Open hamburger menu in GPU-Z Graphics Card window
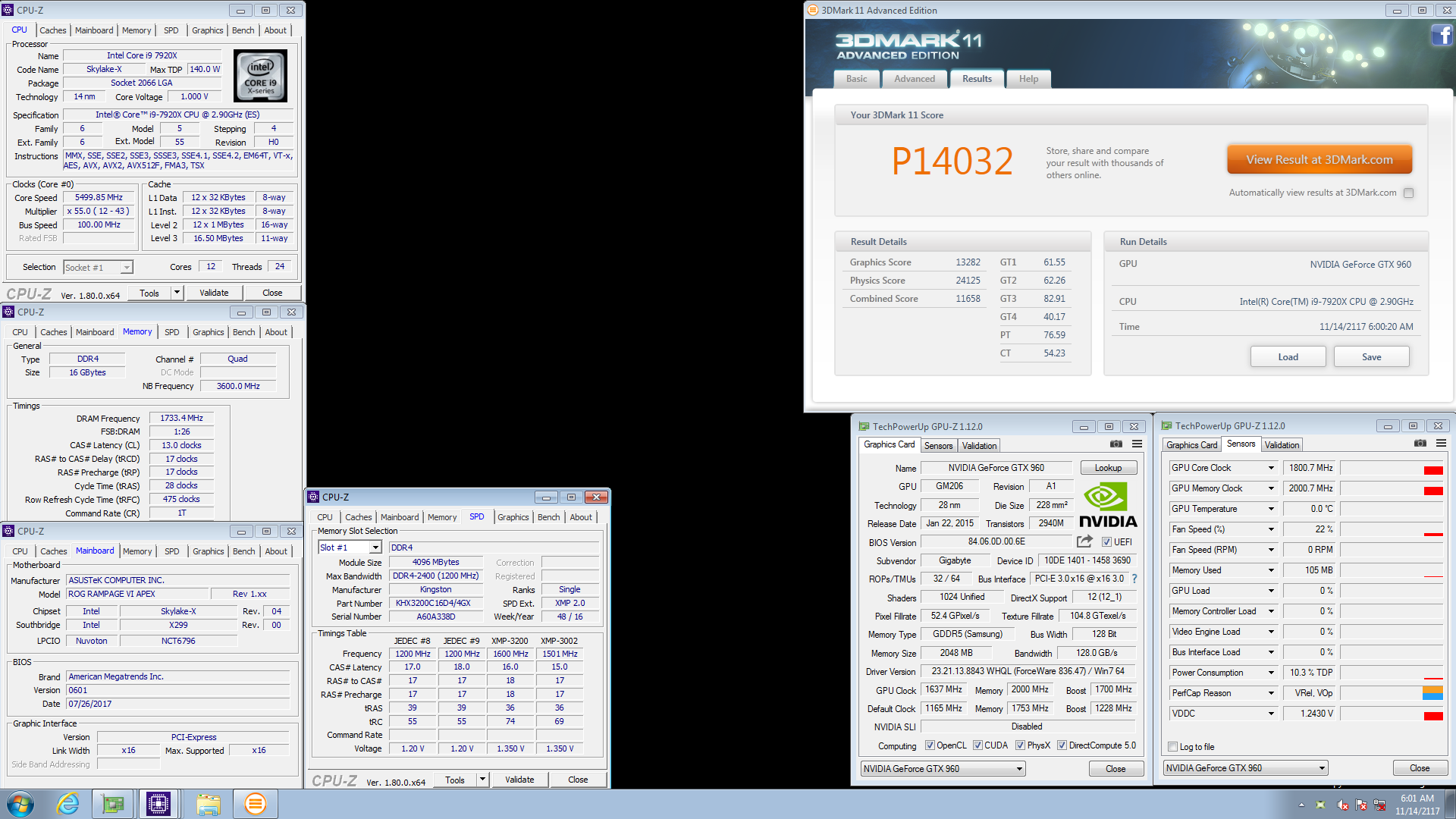The image size is (1456, 819). pyautogui.click(x=1137, y=444)
